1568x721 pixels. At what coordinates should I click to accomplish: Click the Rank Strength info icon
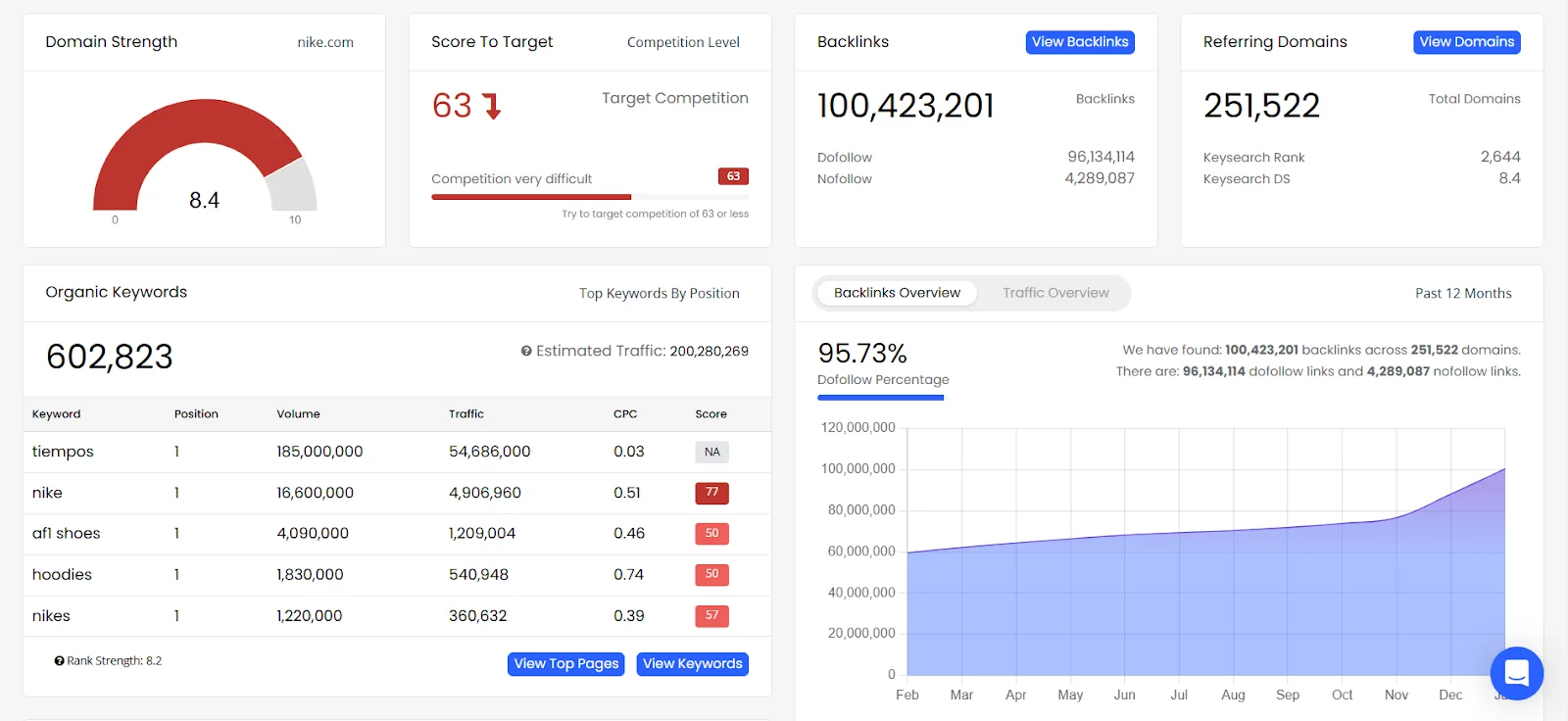[x=59, y=661]
